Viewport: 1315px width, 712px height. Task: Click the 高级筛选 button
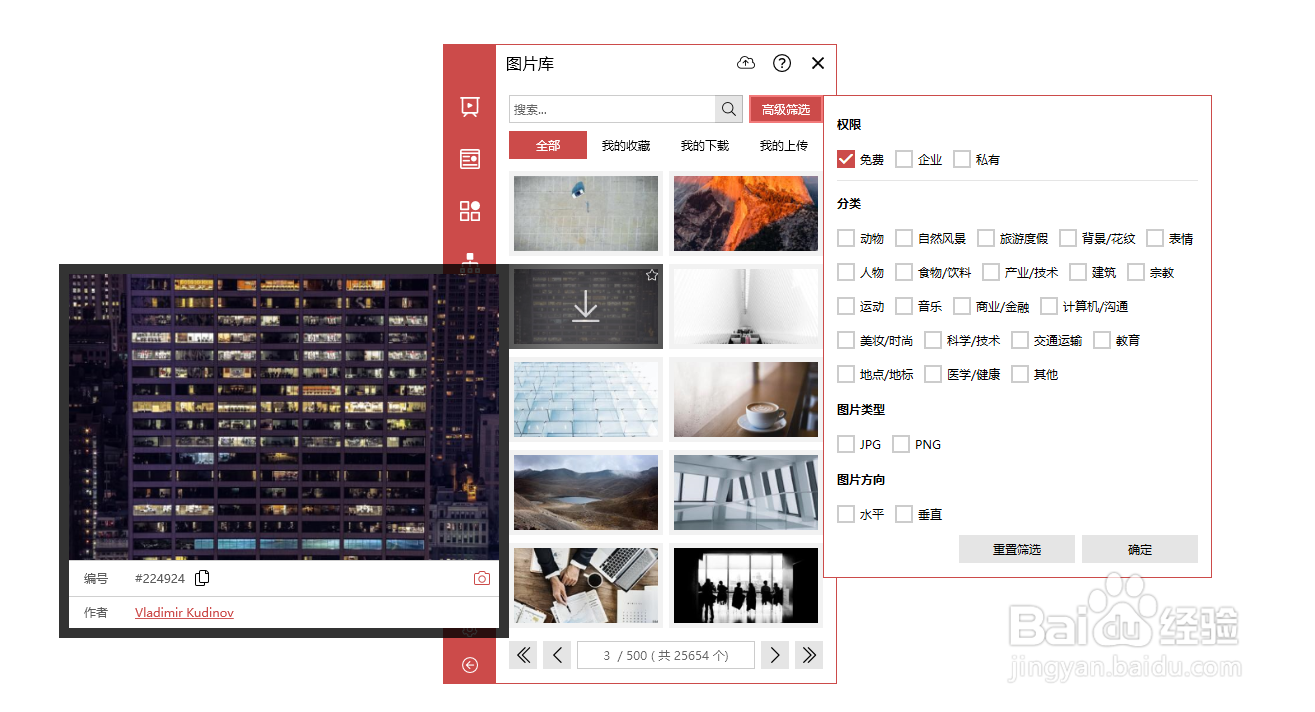pos(786,109)
